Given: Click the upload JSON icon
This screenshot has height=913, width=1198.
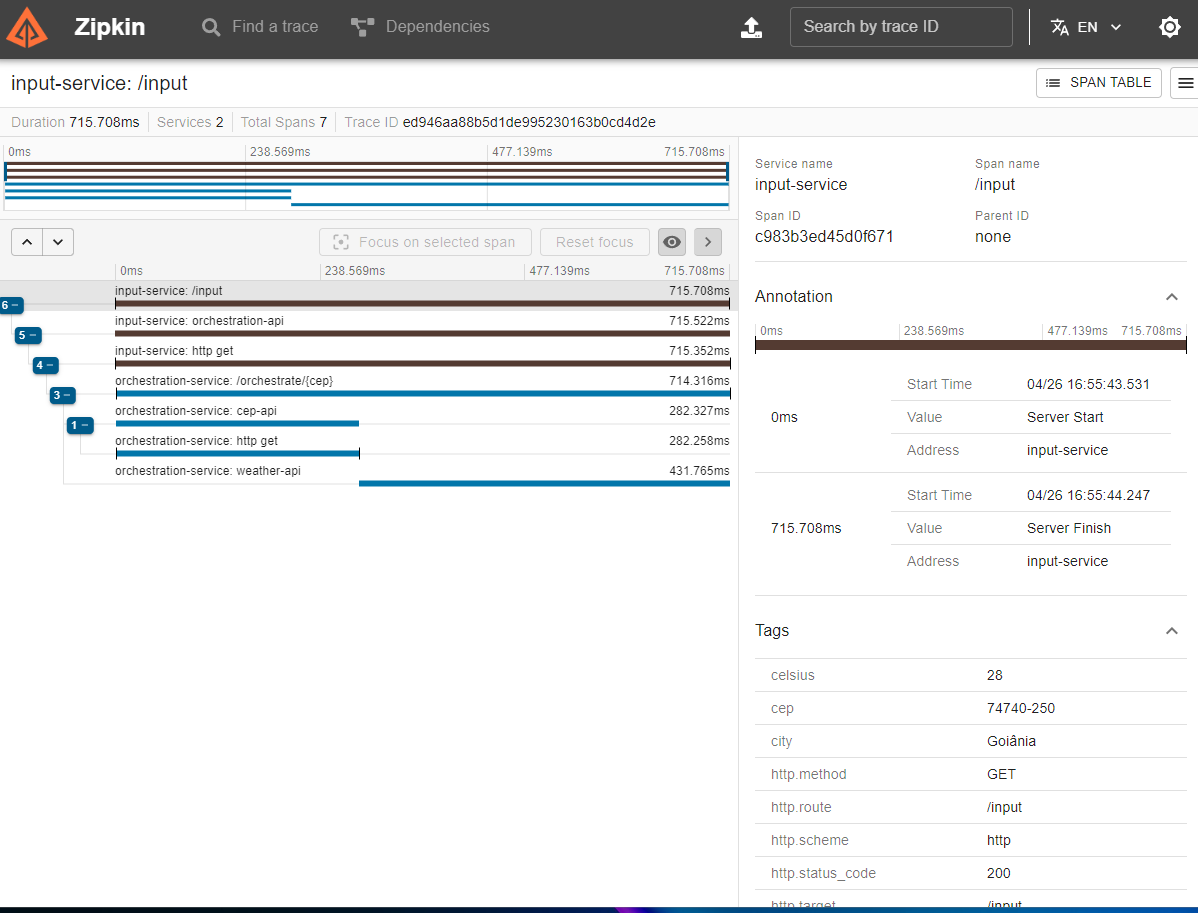Looking at the screenshot, I should point(752,28).
